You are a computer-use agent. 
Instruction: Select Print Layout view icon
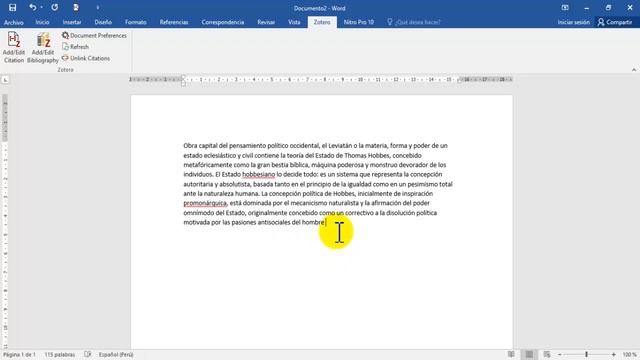tap(529, 354)
